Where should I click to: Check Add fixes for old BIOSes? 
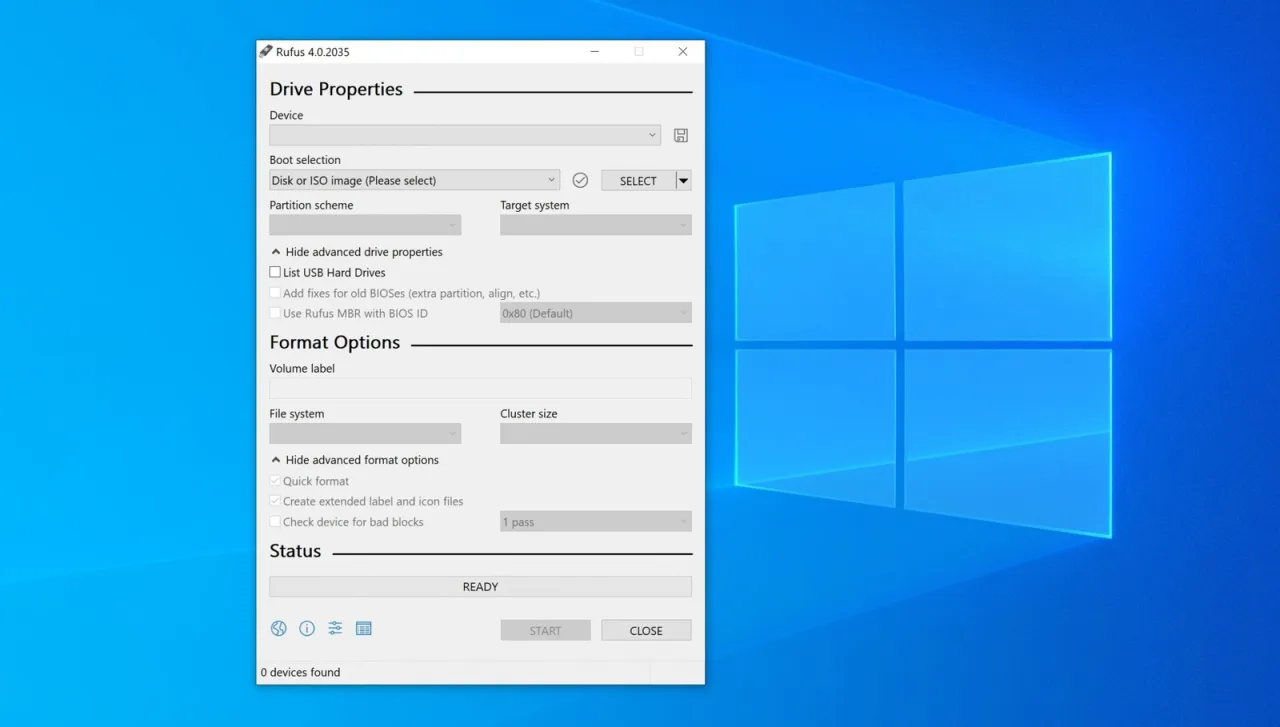coord(275,292)
